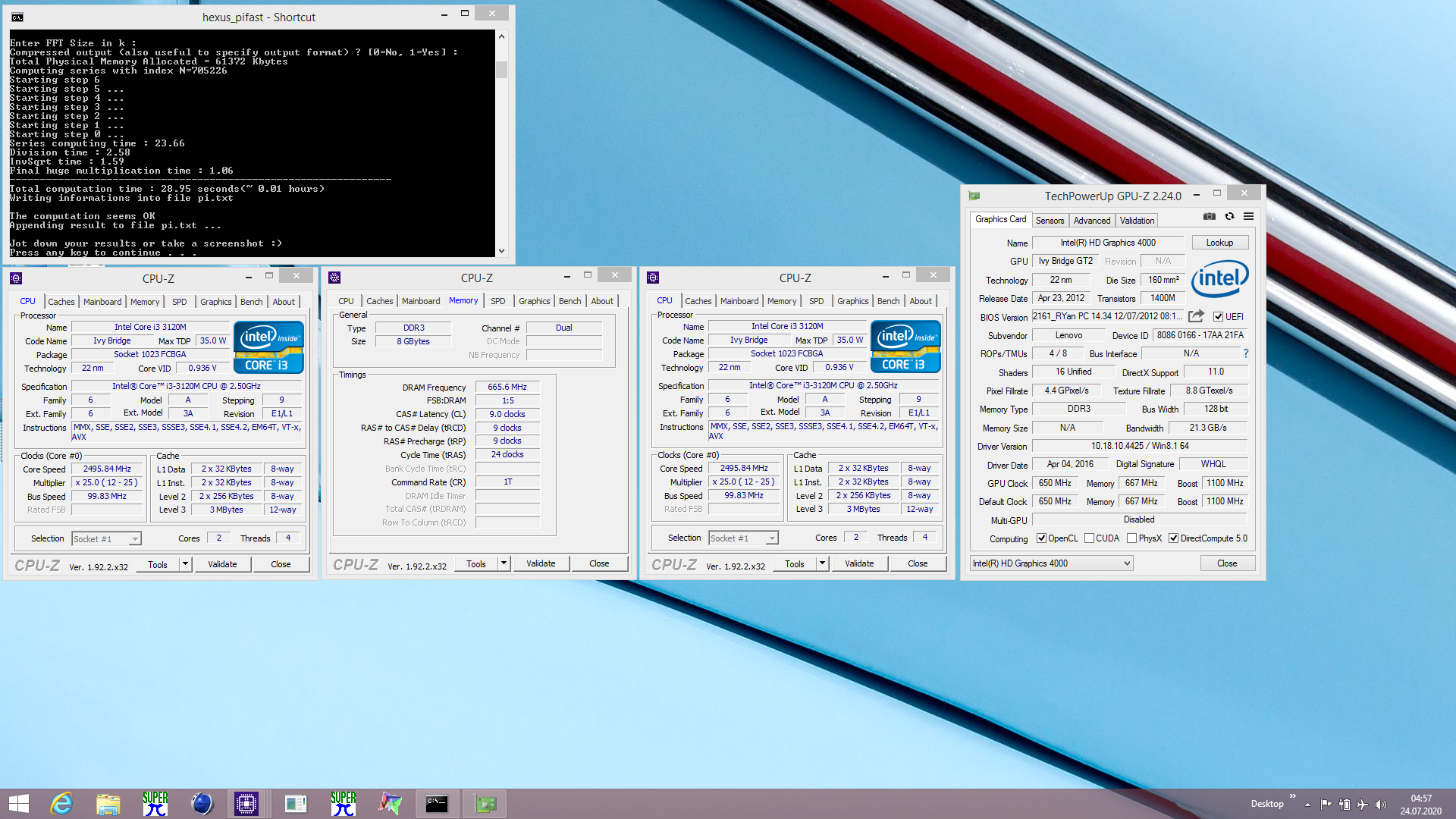Click the airplane mode icon in the tray
The height and width of the screenshot is (819, 1456).
tap(1362, 804)
